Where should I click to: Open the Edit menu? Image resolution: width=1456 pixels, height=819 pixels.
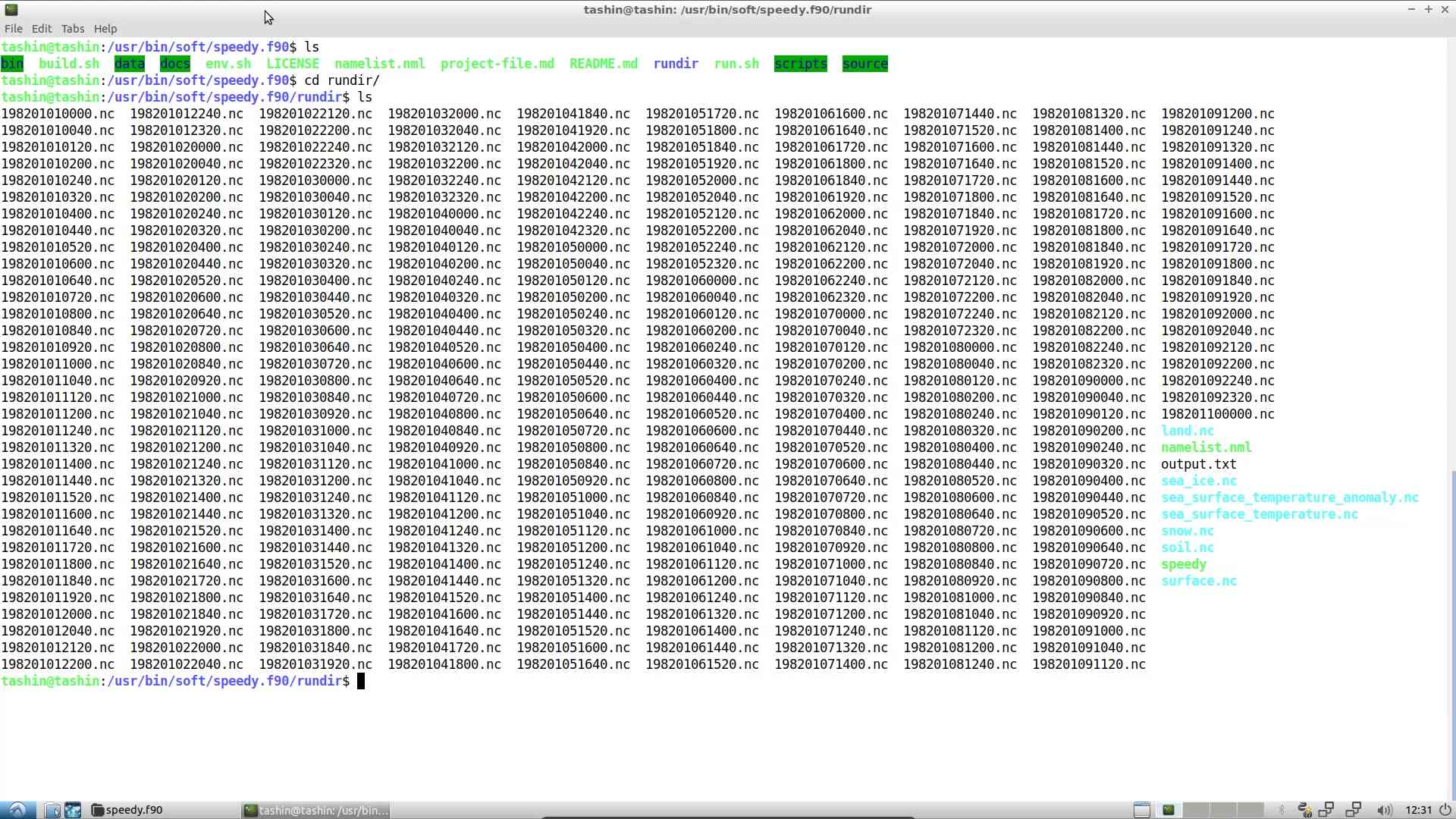pos(42,29)
